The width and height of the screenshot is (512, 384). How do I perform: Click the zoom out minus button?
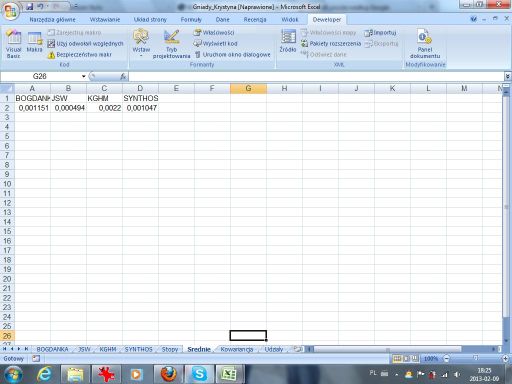pos(446,359)
